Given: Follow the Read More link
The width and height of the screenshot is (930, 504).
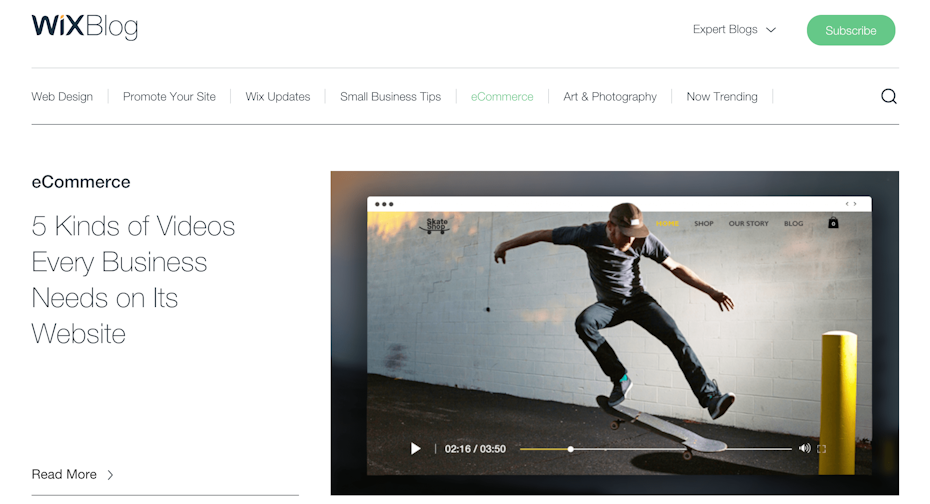Looking at the screenshot, I should [x=64, y=475].
